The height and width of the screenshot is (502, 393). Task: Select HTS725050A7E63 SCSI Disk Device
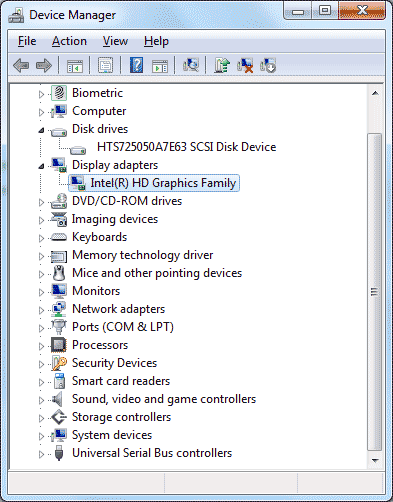tap(186, 147)
